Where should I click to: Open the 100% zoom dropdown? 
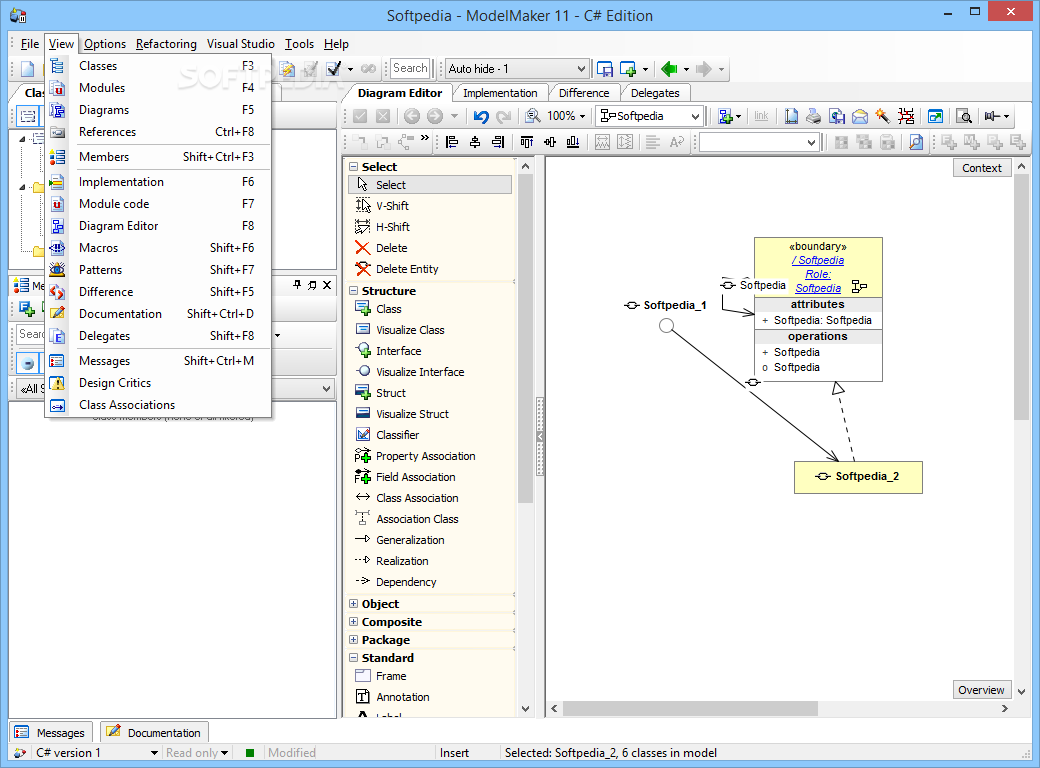(x=582, y=117)
